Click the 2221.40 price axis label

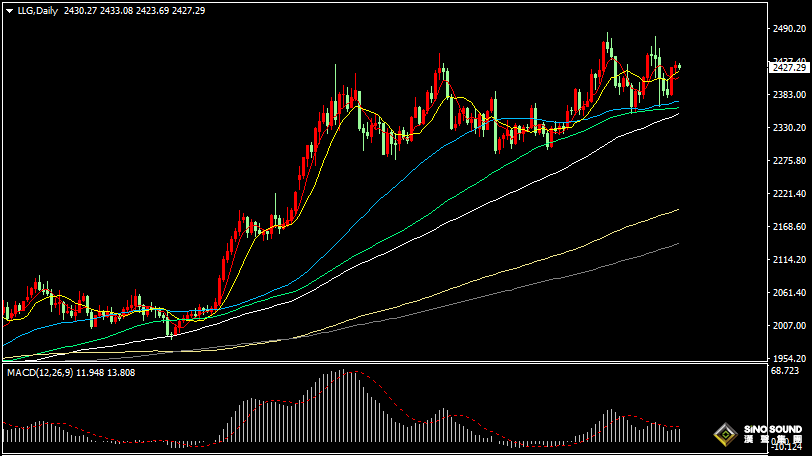pyautogui.click(x=789, y=194)
